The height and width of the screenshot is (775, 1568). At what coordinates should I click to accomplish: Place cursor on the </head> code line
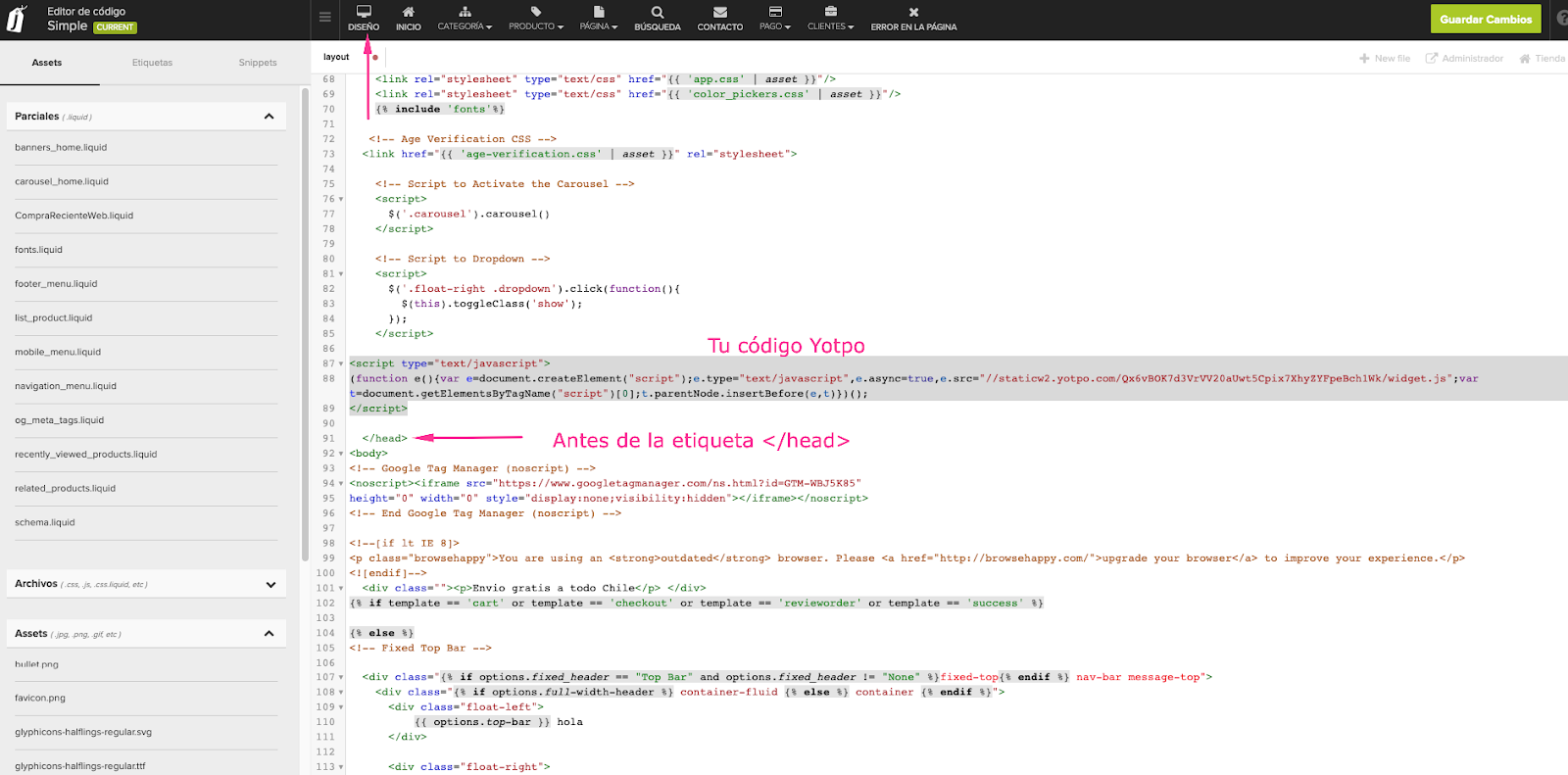(x=384, y=439)
